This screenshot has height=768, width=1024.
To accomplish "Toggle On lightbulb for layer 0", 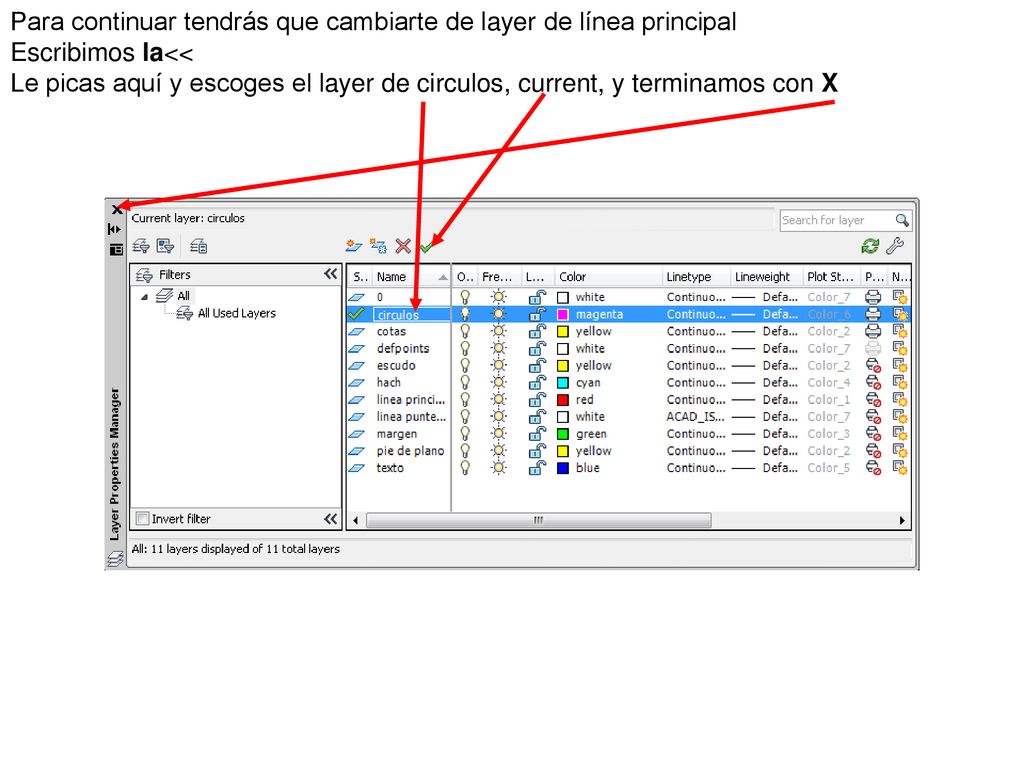I will pos(465,297).
